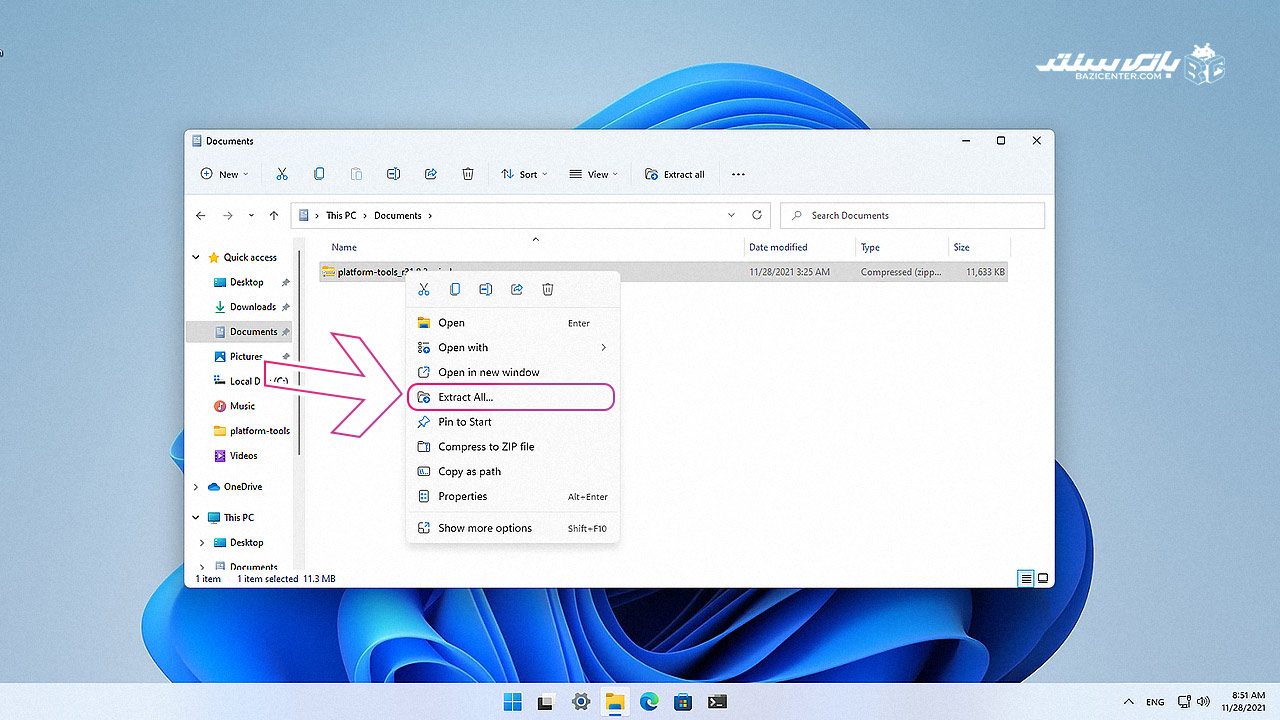This screenshot has width=1280, height=720.
Task: Open Microsoft Store from the taskbar
Action: pos(683,701)
